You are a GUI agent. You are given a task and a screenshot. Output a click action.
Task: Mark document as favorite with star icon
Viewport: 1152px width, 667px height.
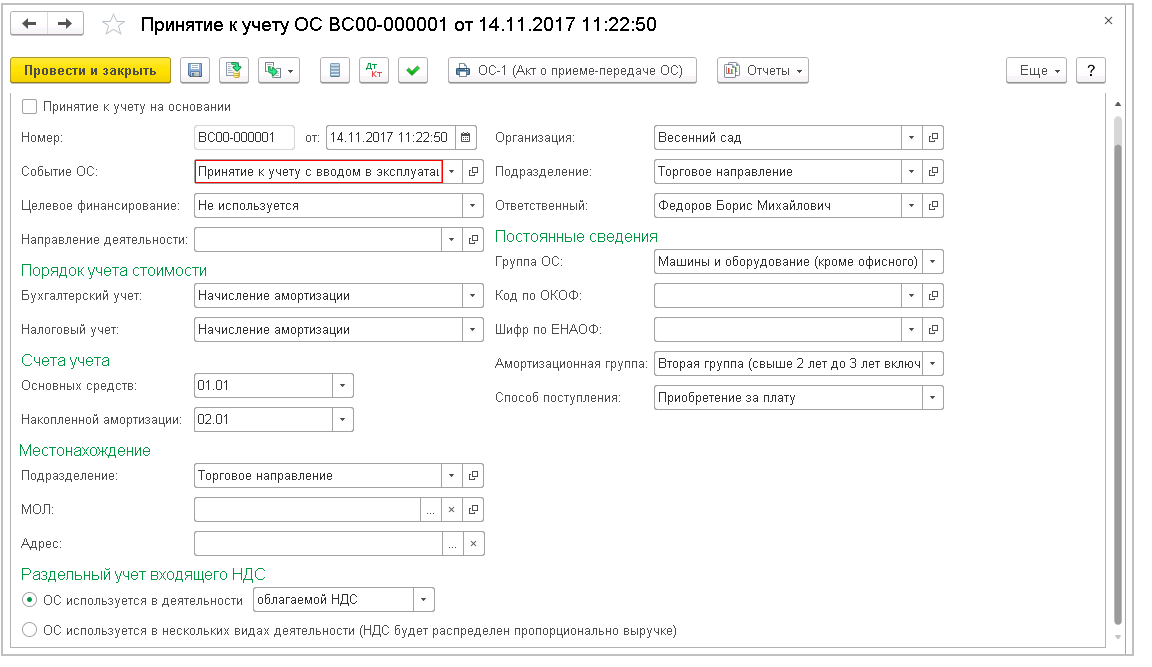click(x=113, y=24)
